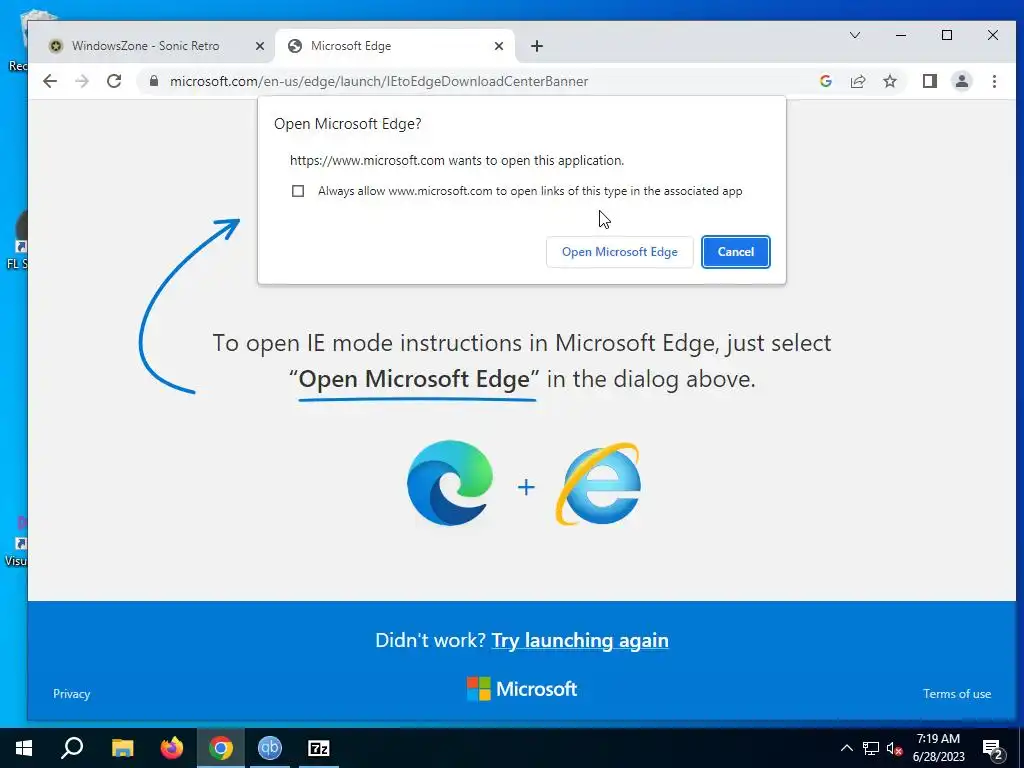Click the forward navigation arrow

click(x=82, y=81)
